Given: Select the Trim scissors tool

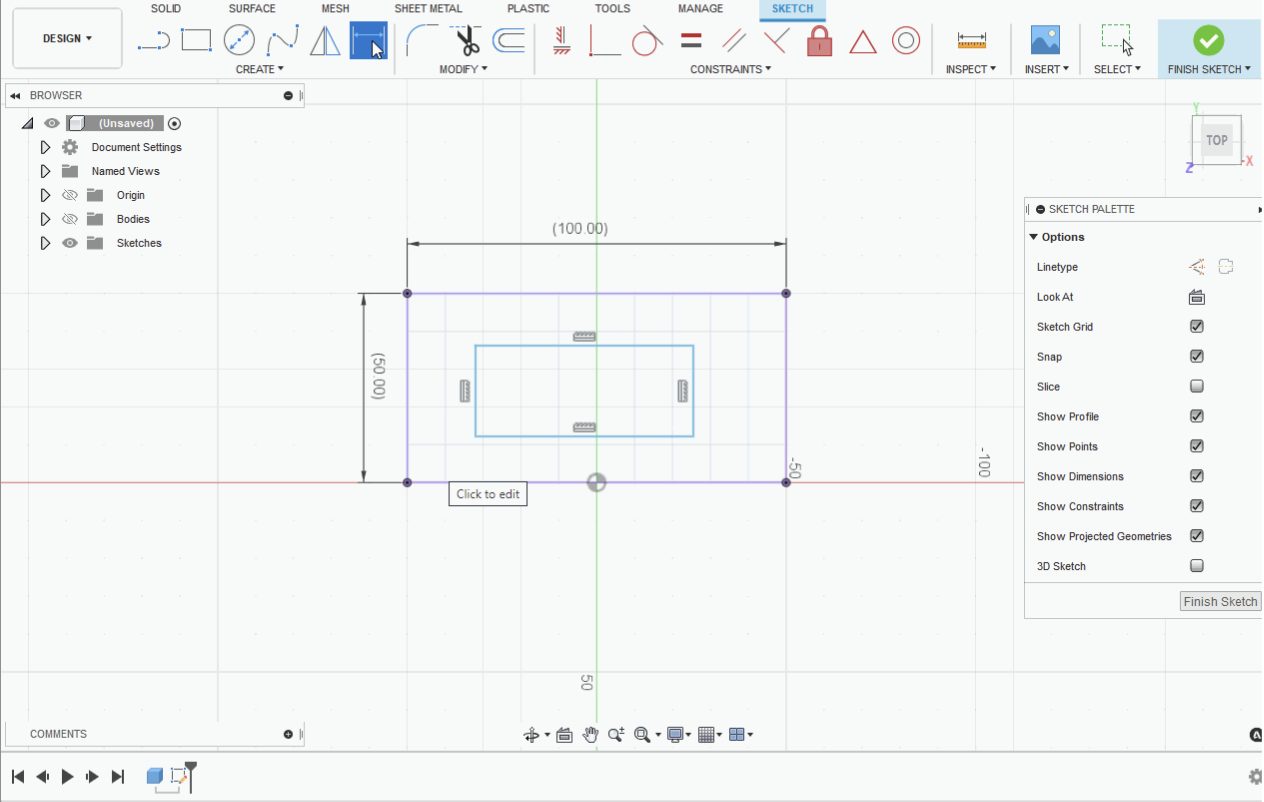Looking at the screenshot, I should (467, 41).
